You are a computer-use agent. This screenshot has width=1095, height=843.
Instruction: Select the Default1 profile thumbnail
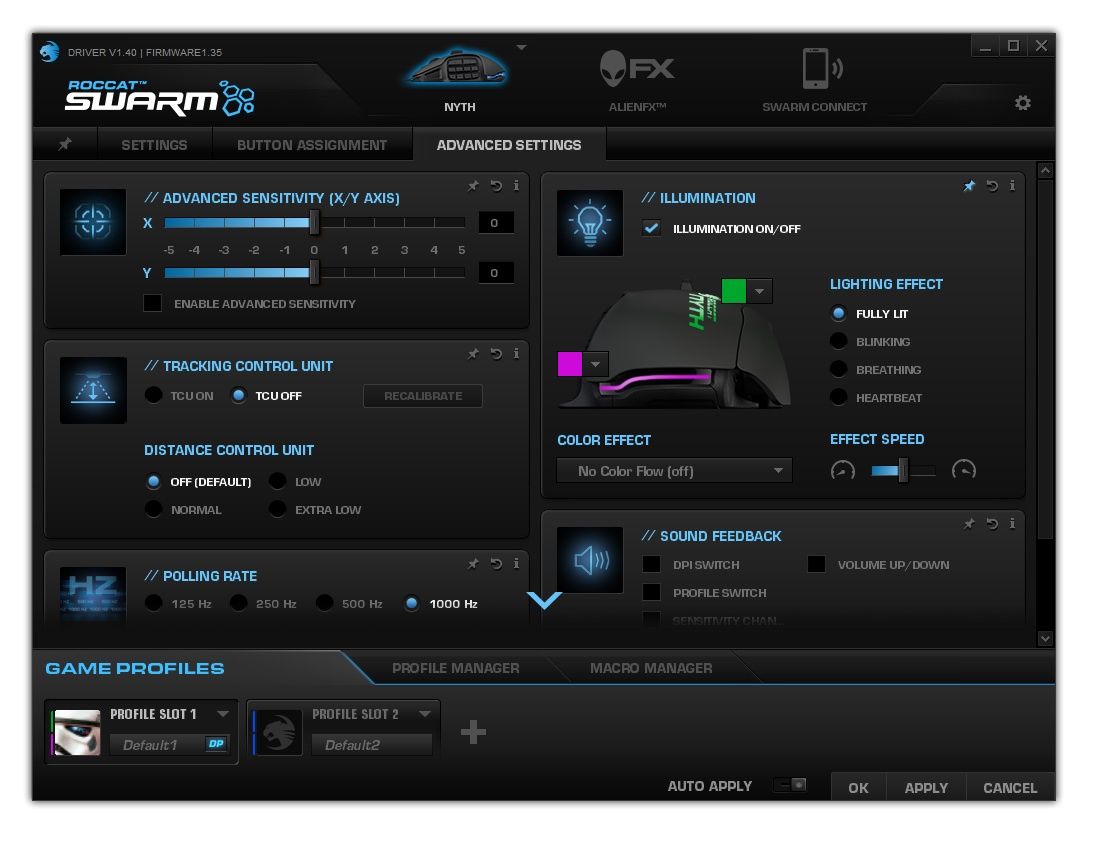pyautogui.click(x=77, y=732)
